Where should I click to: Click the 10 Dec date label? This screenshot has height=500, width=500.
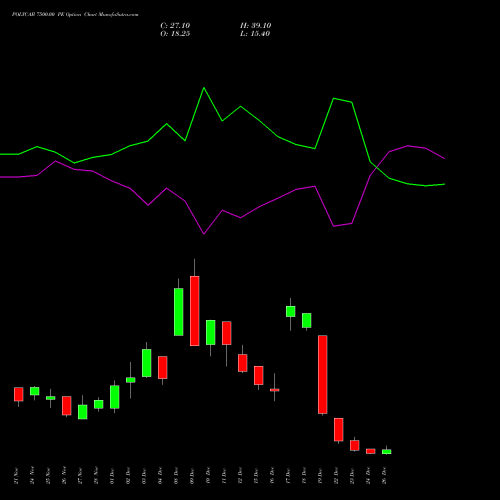(x=208, y=476)
